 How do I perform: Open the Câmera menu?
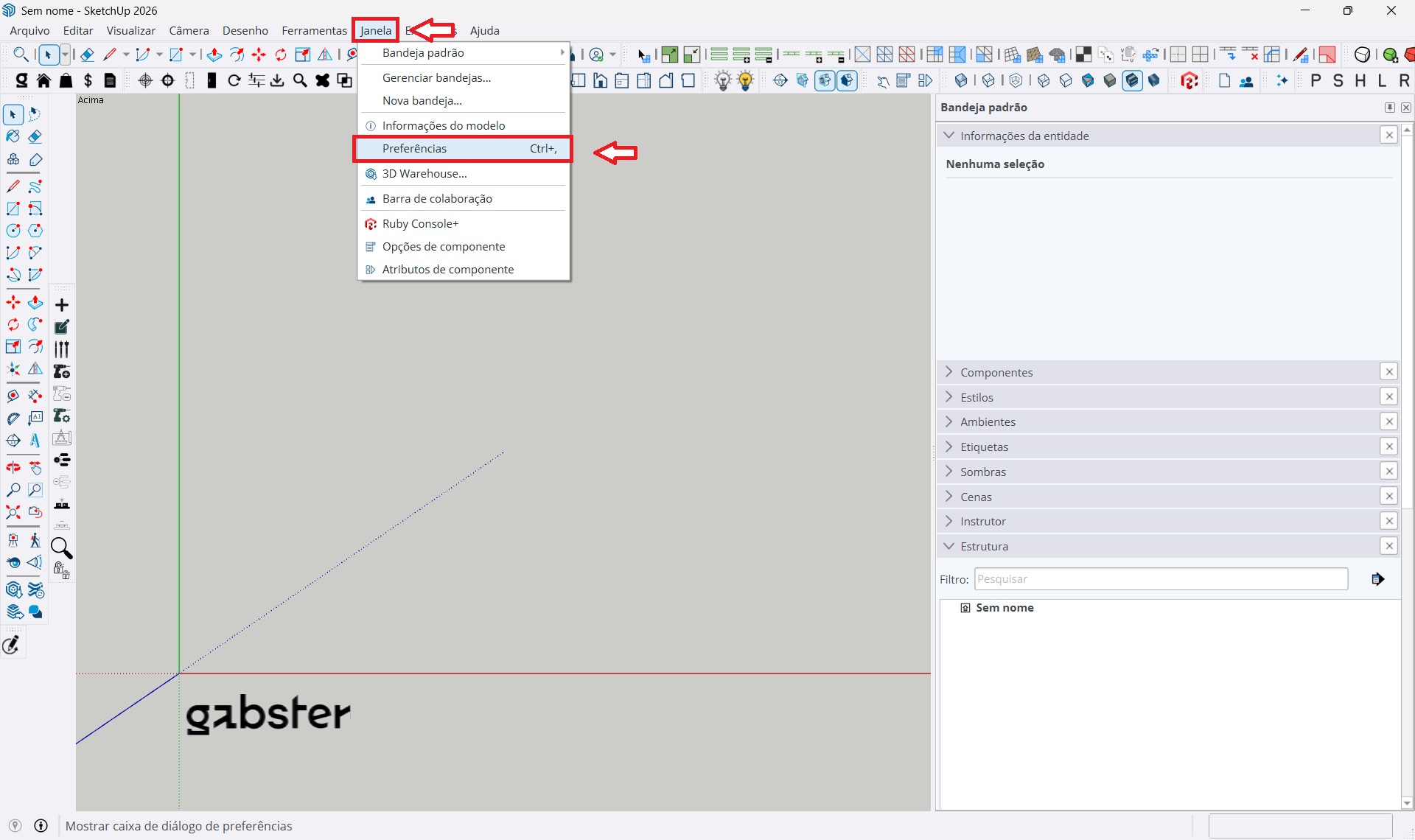(189, 30)
